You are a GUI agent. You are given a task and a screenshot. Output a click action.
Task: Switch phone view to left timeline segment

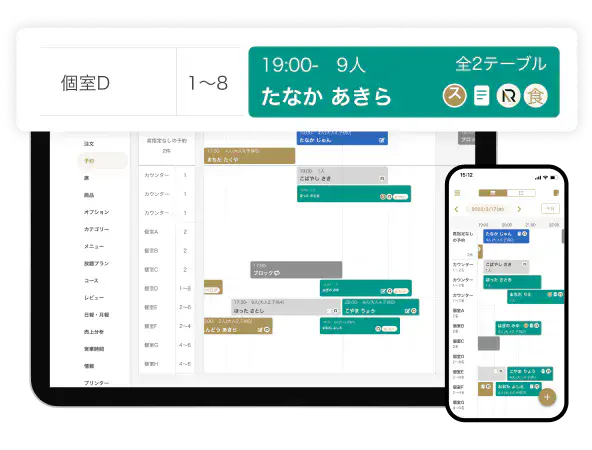[x=493, y=193]
